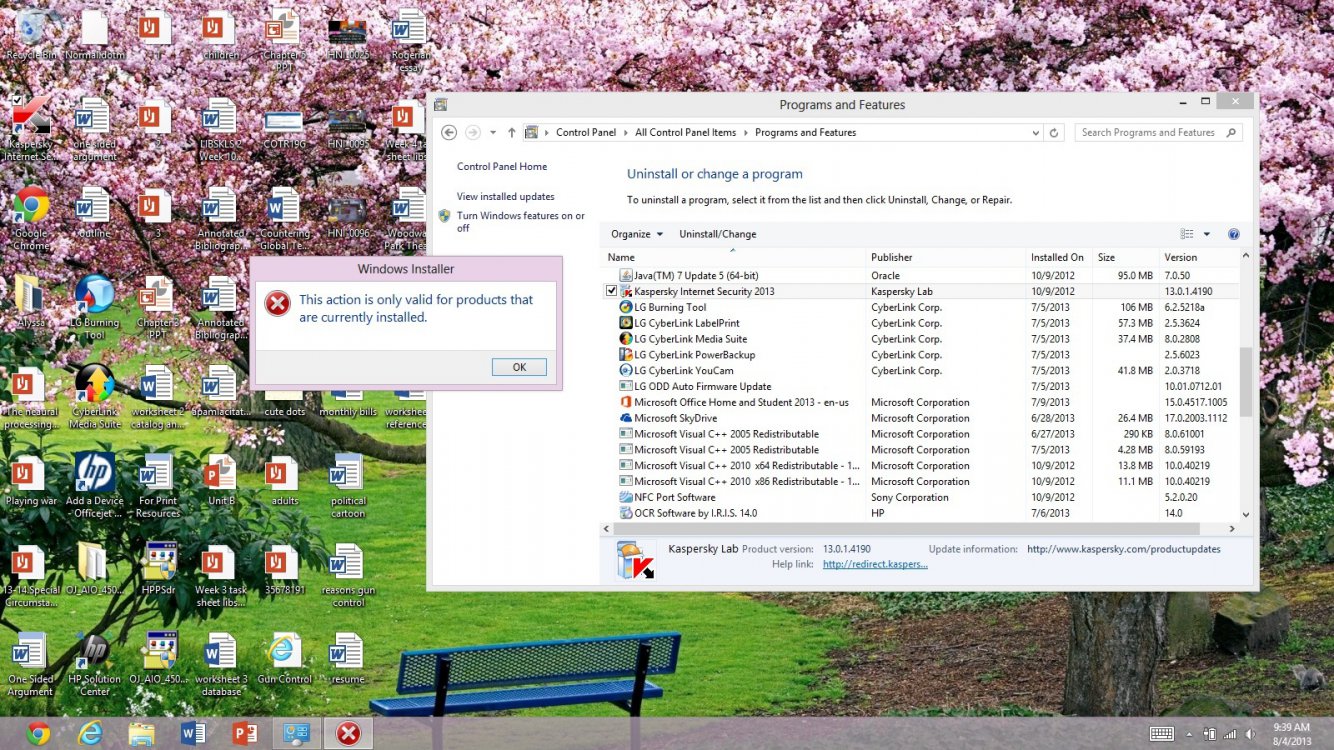This screenshot has height=750, width=1334.
Task: Open help with the blue question mark icon
Action: click(1233, 234)
